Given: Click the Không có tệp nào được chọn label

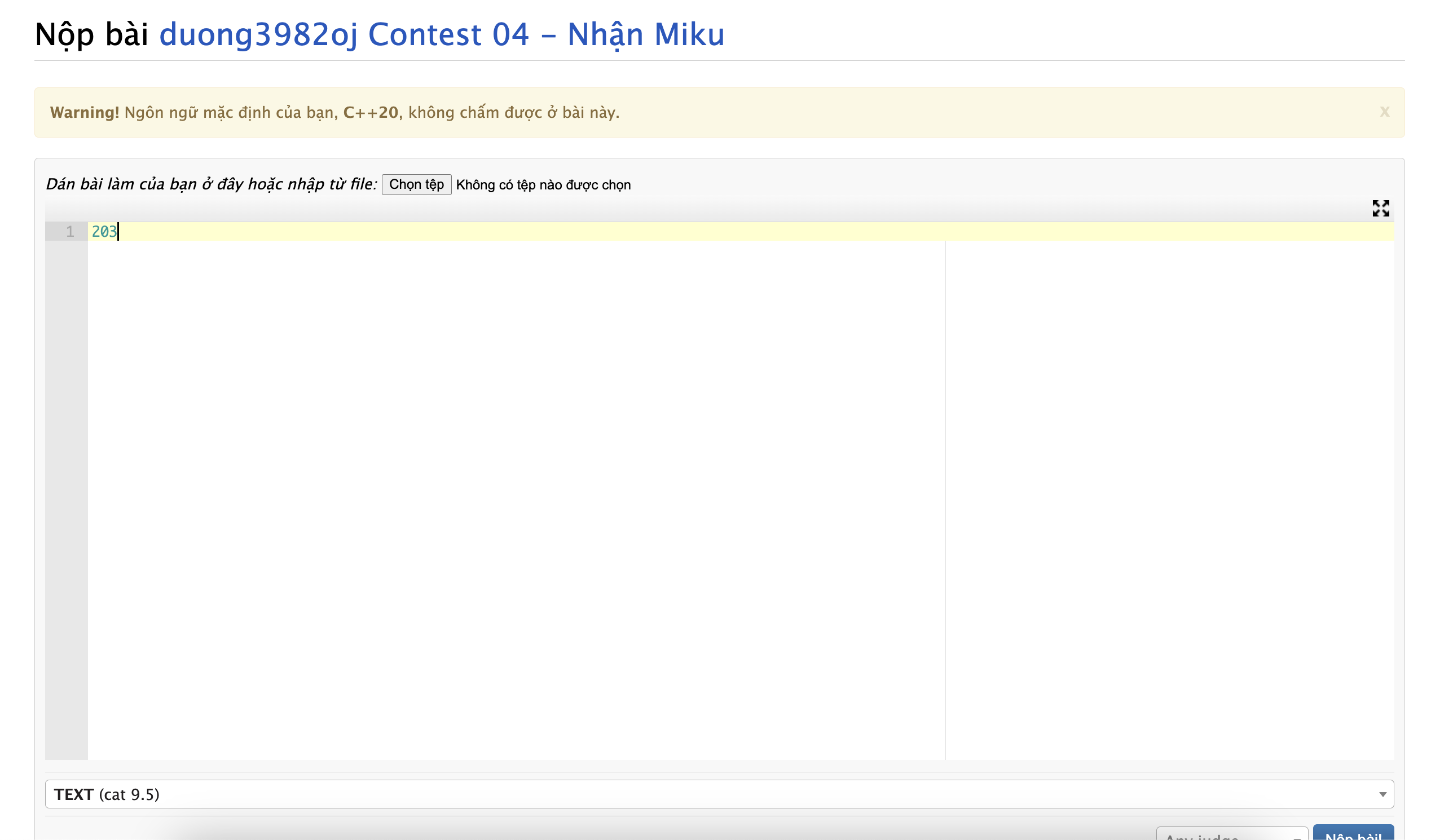Looking at the screenshot, I should [x=543, y=185].
